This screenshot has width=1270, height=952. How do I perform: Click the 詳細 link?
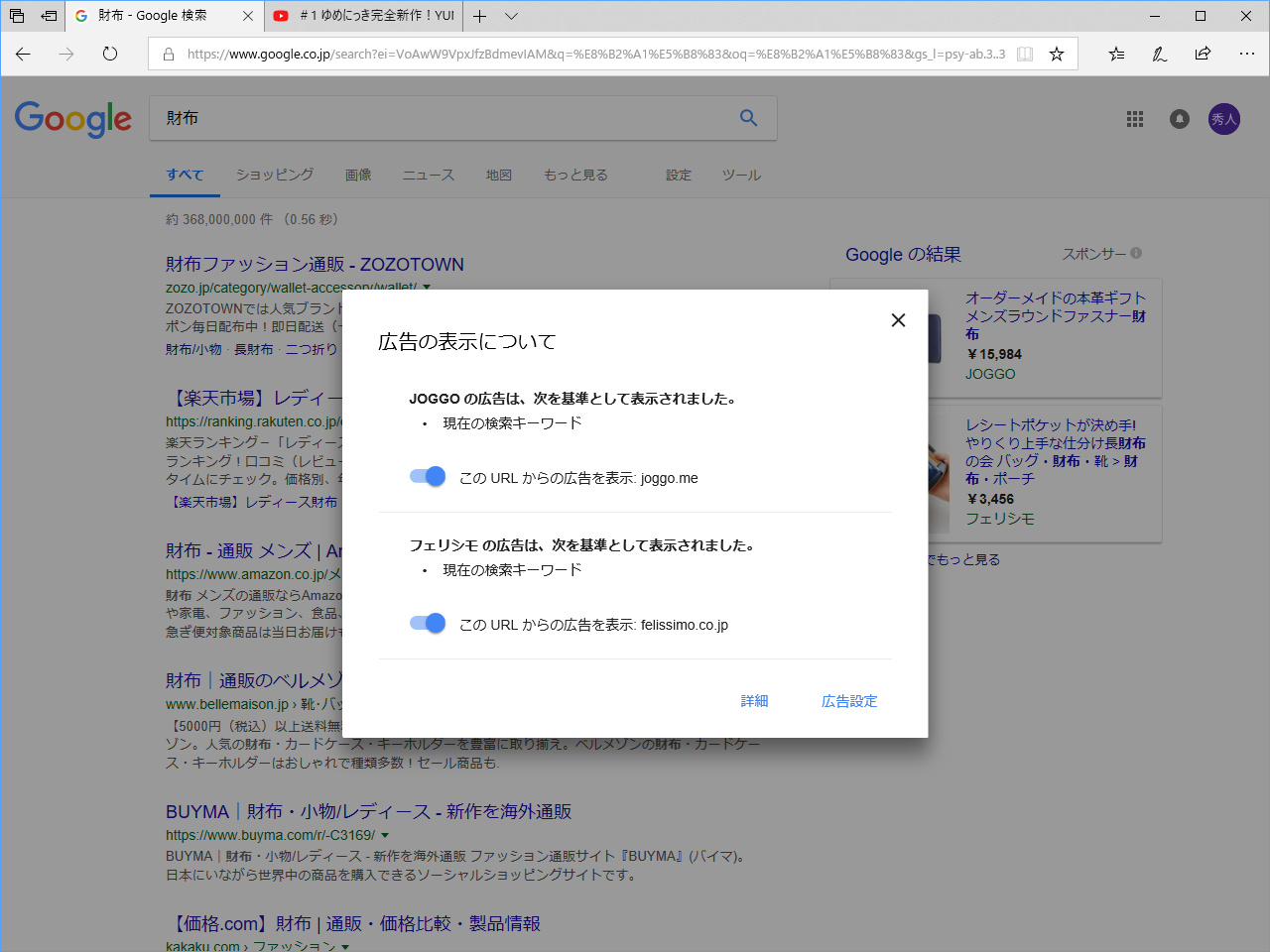click(756, 701)
